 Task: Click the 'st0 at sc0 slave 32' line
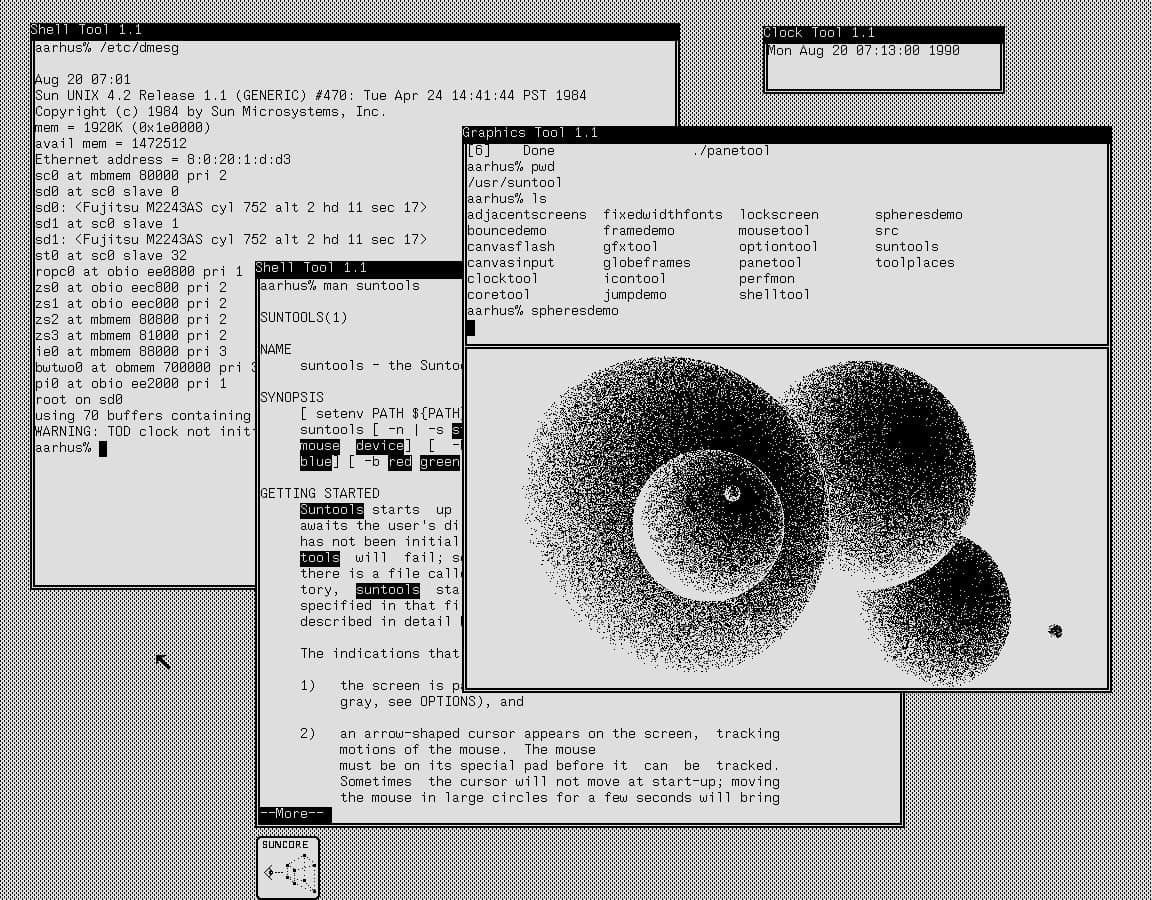point(111,256)
